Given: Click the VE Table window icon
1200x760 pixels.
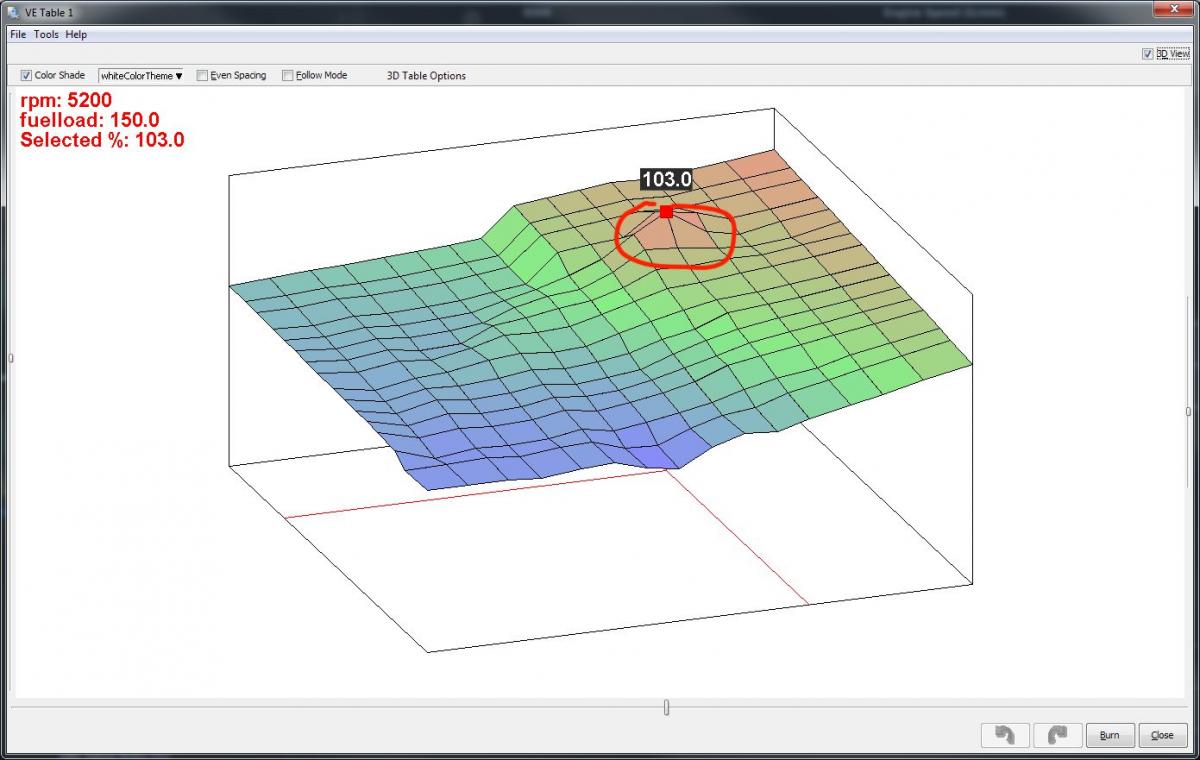Looking at the screenshot, I should point(12,12).
